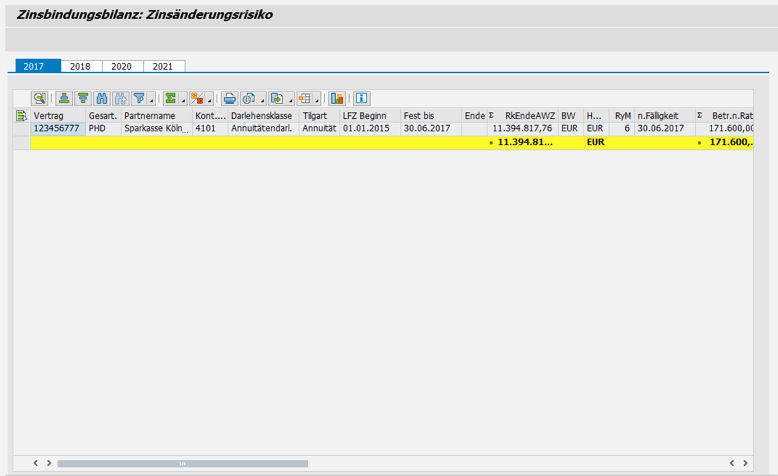Click the Details magnifier icon
Screen dimensions: 778x476
click(x=40, y=98)
